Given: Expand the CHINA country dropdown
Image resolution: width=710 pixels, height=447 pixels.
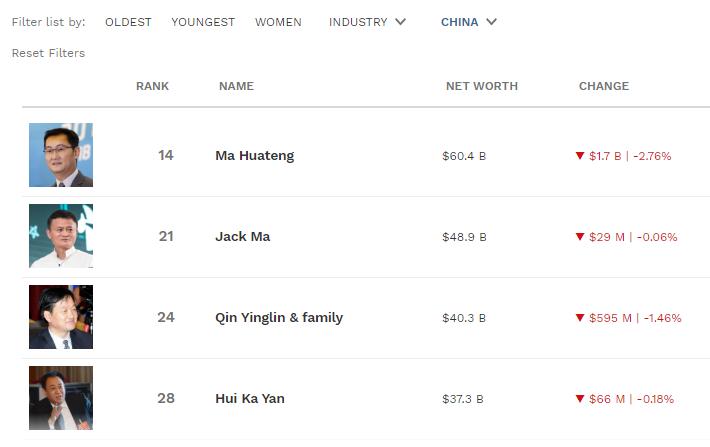Looking at the screenshot, I should tap(468, 22).
